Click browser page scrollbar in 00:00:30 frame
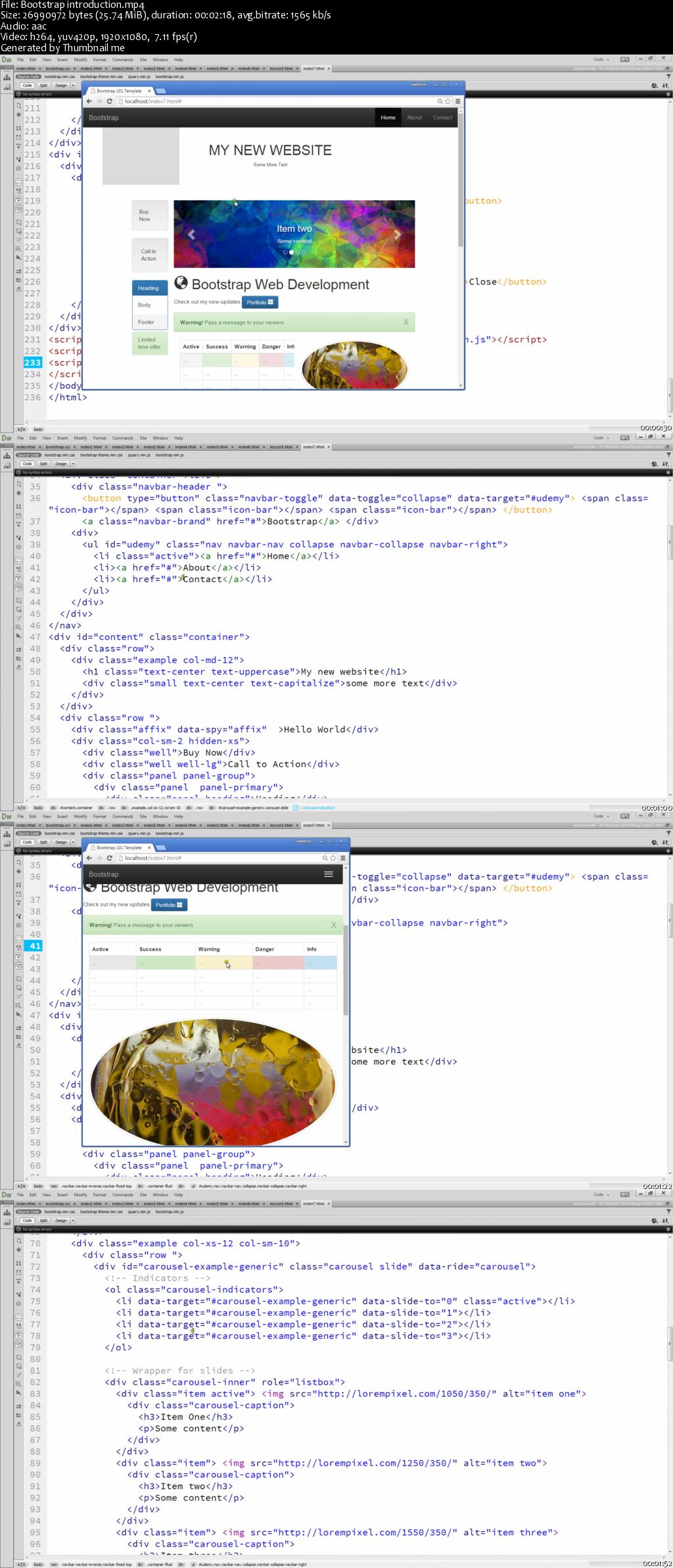Viewport: 673px width, 1568px height. (461, 179)
